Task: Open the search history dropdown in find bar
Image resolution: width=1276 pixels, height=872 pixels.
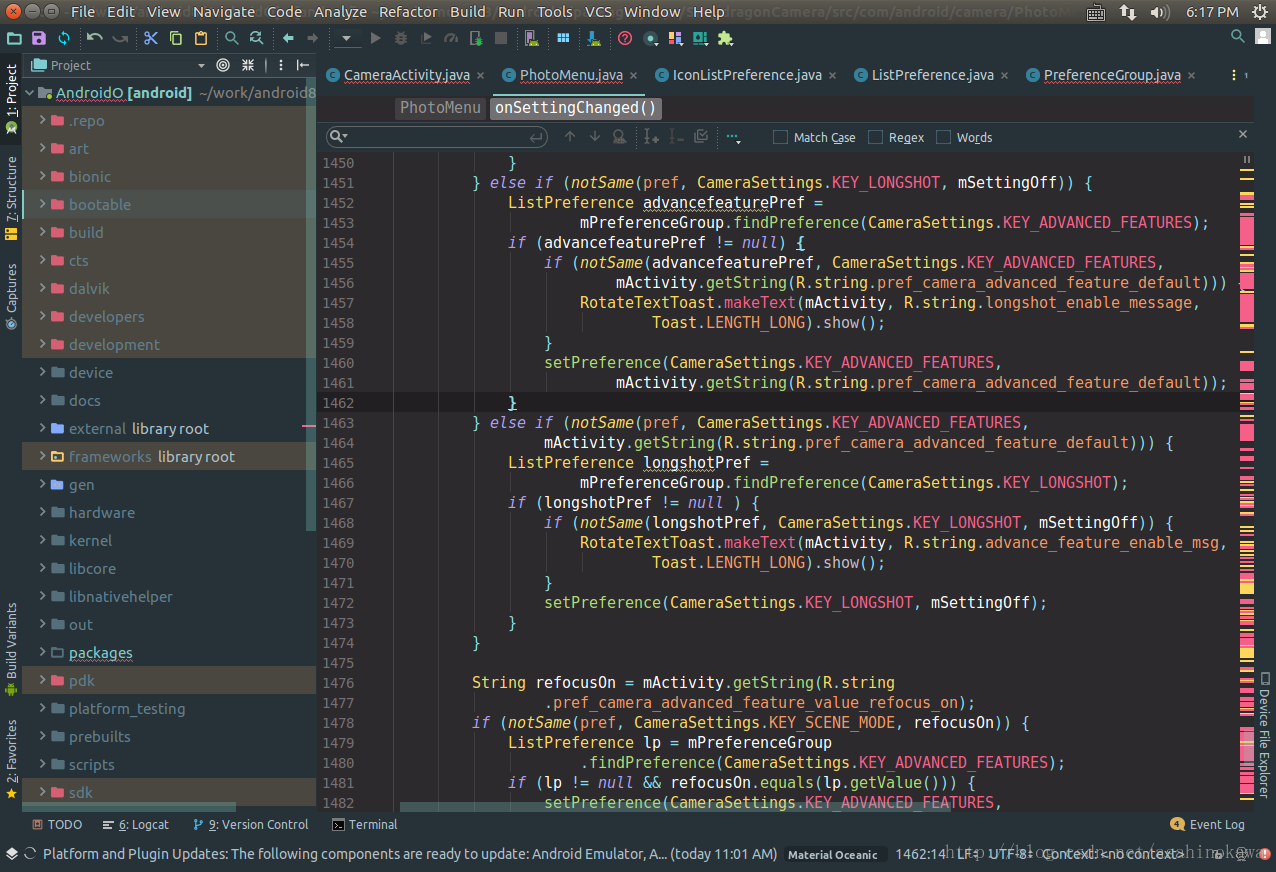Action: pyautogui.click(x=338, y=137)
